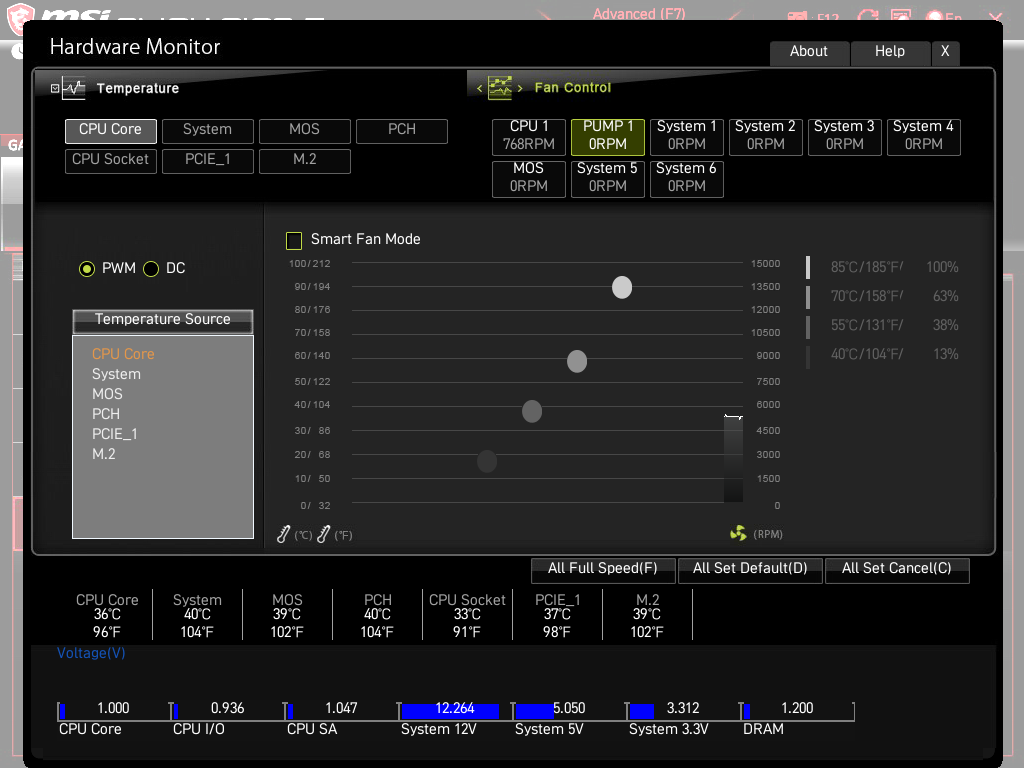Open the System 4 fan tab
This screenshot has width=1024, height=768.
tap(923, 136)
